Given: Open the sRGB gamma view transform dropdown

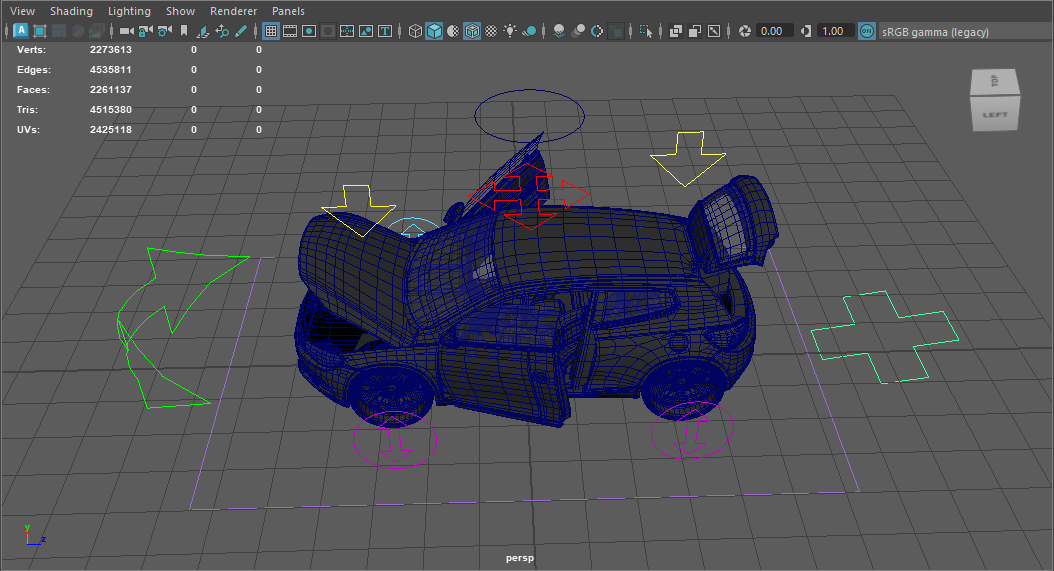Looking at the screenshot, I should (935, 32).
